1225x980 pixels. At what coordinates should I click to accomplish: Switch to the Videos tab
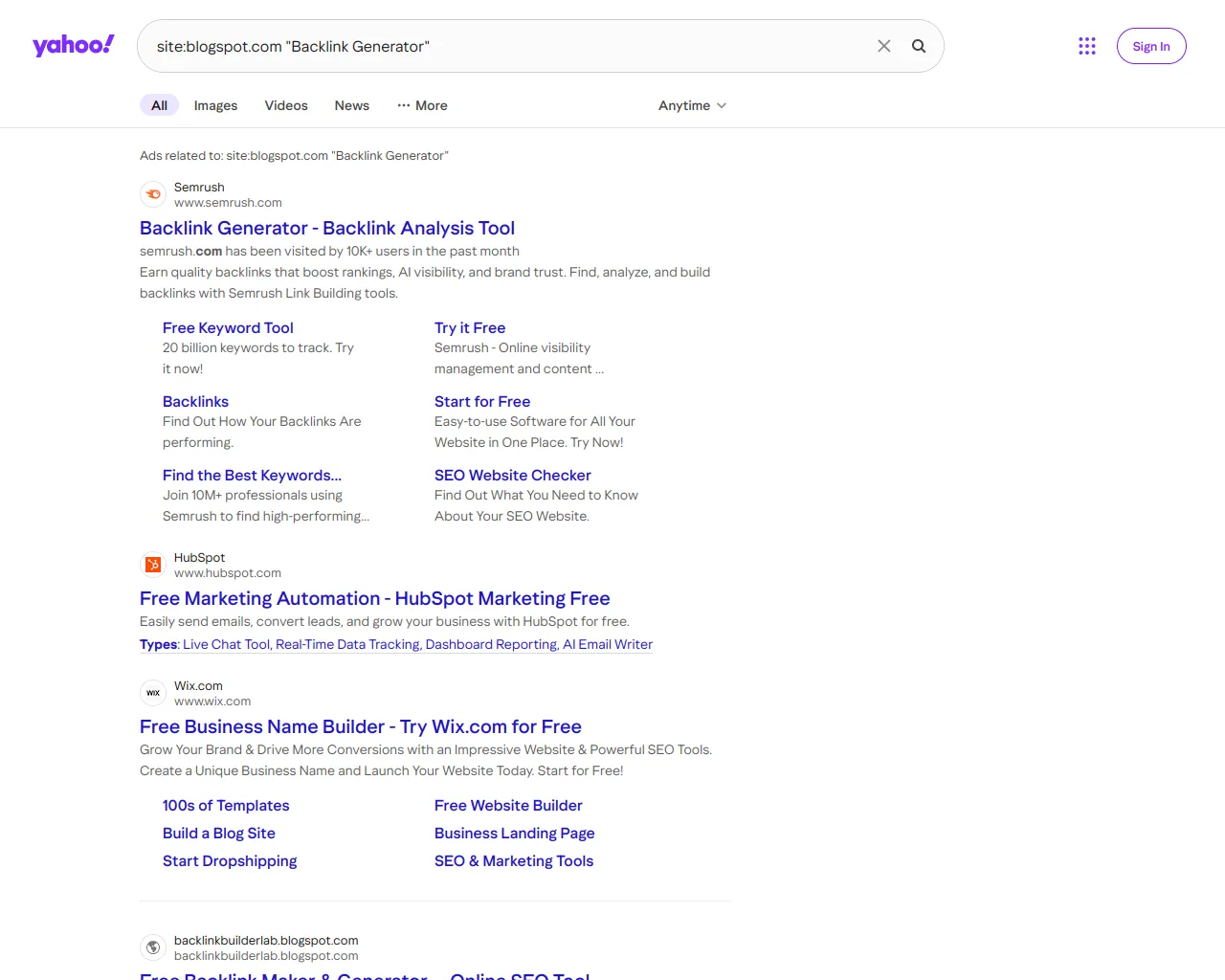(x=286, y=105)
